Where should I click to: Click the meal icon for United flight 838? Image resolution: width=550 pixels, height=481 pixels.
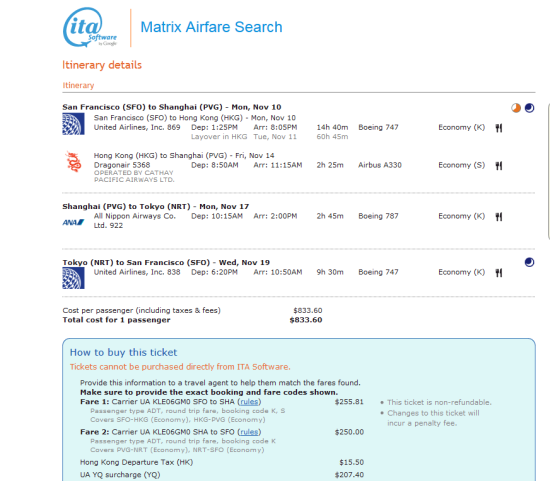(x=499, y=273)
